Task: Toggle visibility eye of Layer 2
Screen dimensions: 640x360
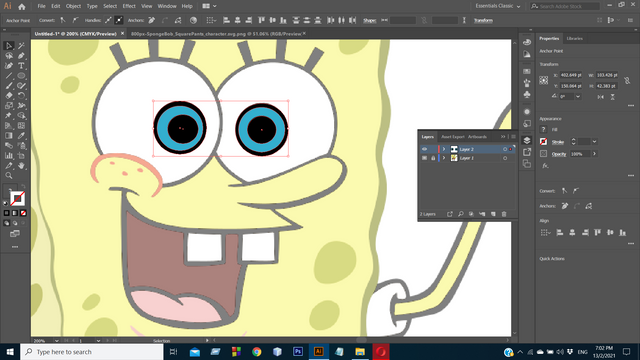Action: pos(424,149)
